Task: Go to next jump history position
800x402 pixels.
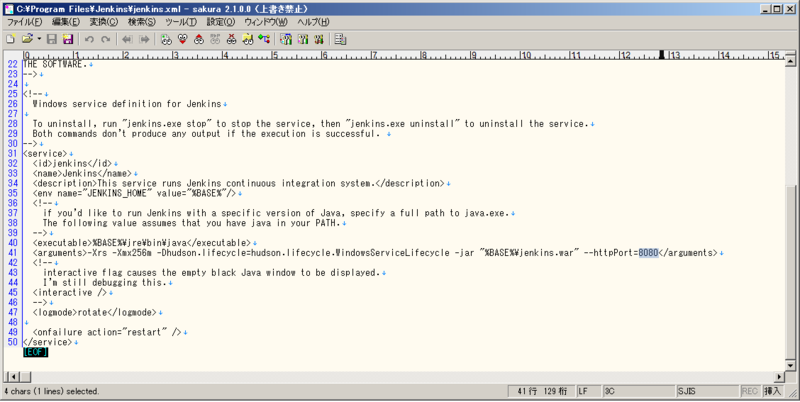Action: pyautogui.click(x=144, y=39)
